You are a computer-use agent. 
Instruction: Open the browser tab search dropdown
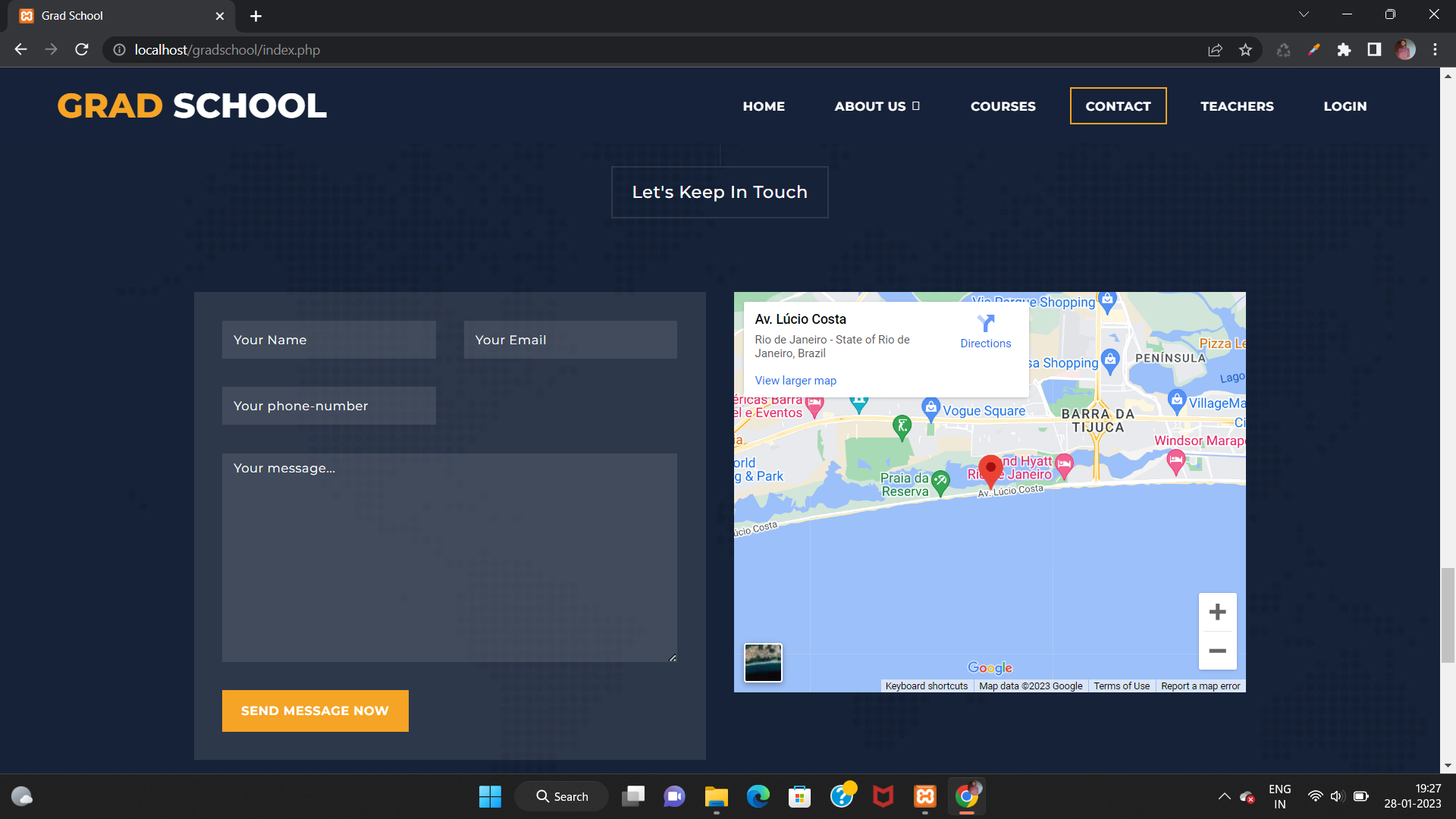point(1304,14)
